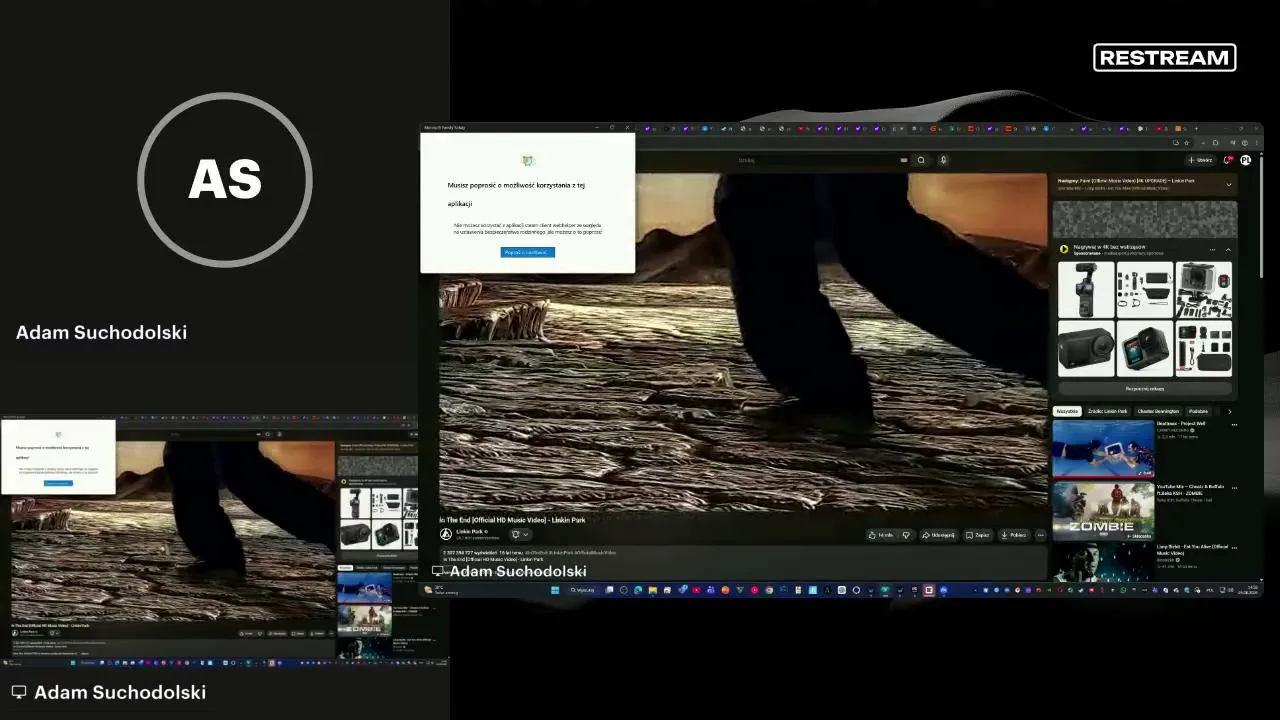Dislike the In The End video
The width and height of the screenshot is (1280, 720).
pyautogui.click(x=907, y=535)
